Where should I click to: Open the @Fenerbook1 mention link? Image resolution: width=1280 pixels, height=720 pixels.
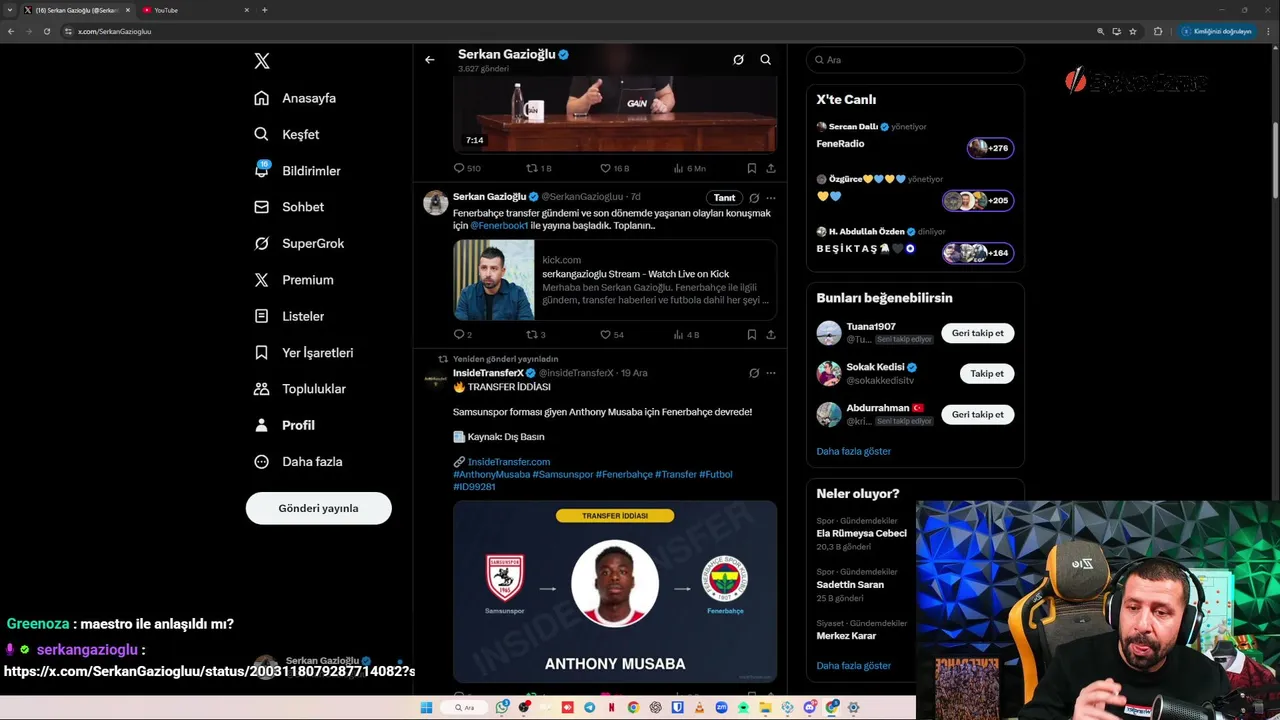coord(499,226)
